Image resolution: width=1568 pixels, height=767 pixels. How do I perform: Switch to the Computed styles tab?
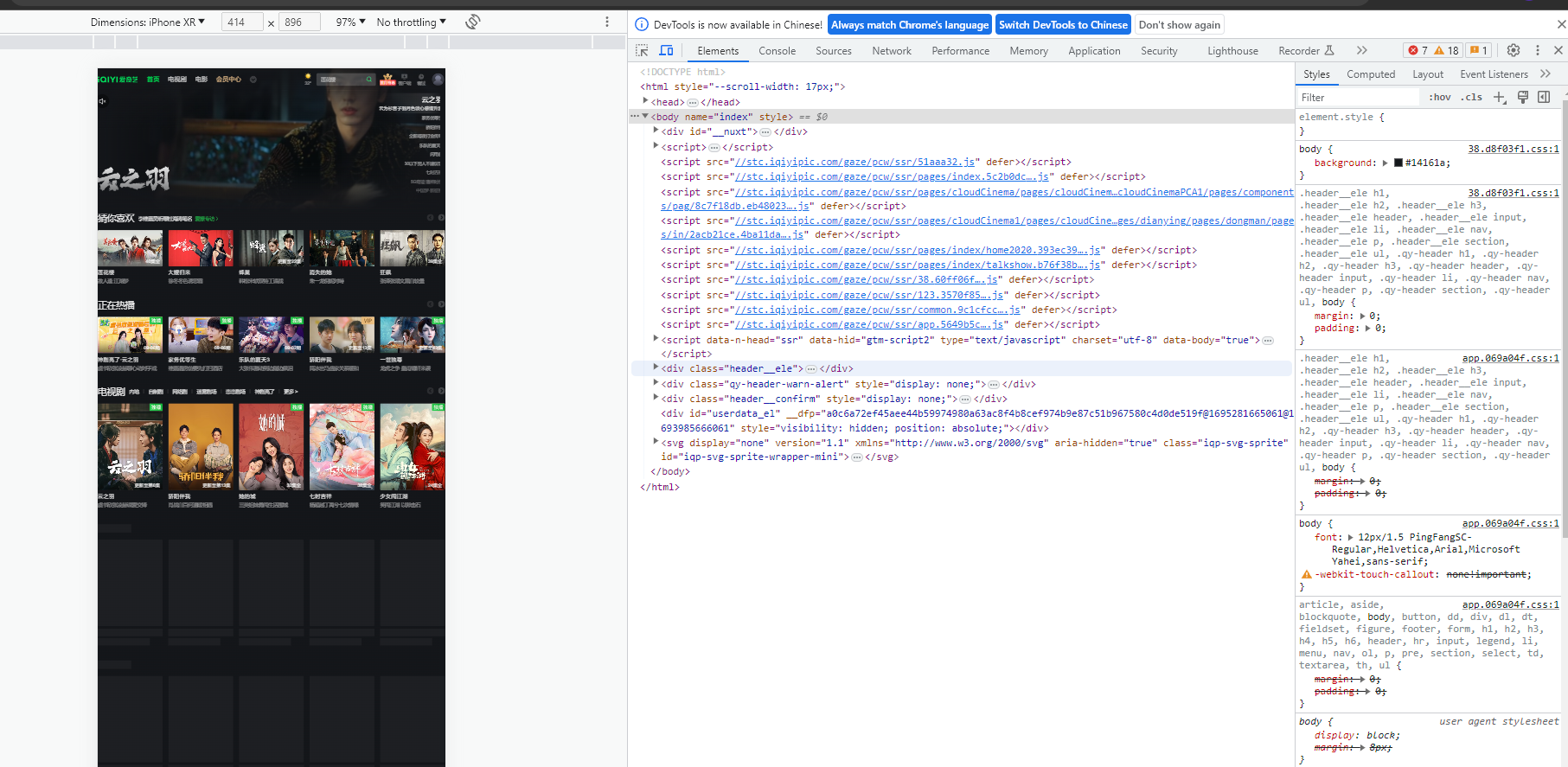(x=1370, y=74)
